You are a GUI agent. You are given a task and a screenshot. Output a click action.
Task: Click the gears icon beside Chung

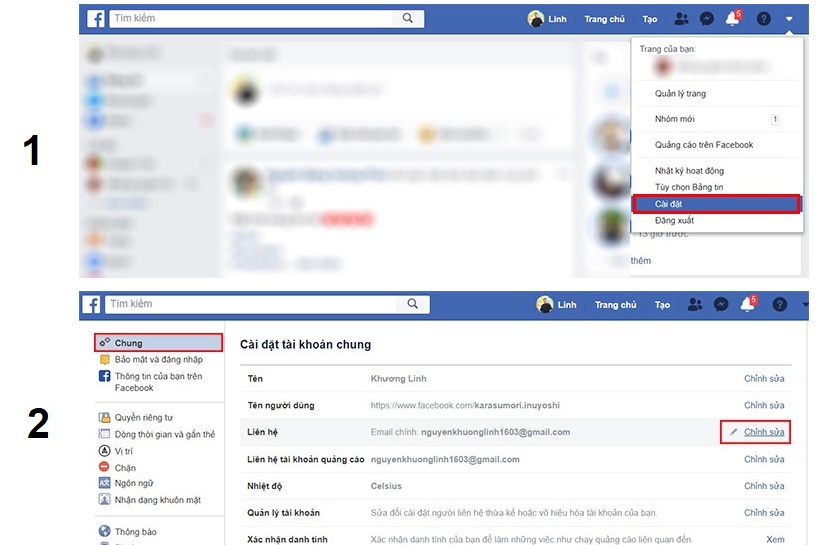click(x=104, y=342)
